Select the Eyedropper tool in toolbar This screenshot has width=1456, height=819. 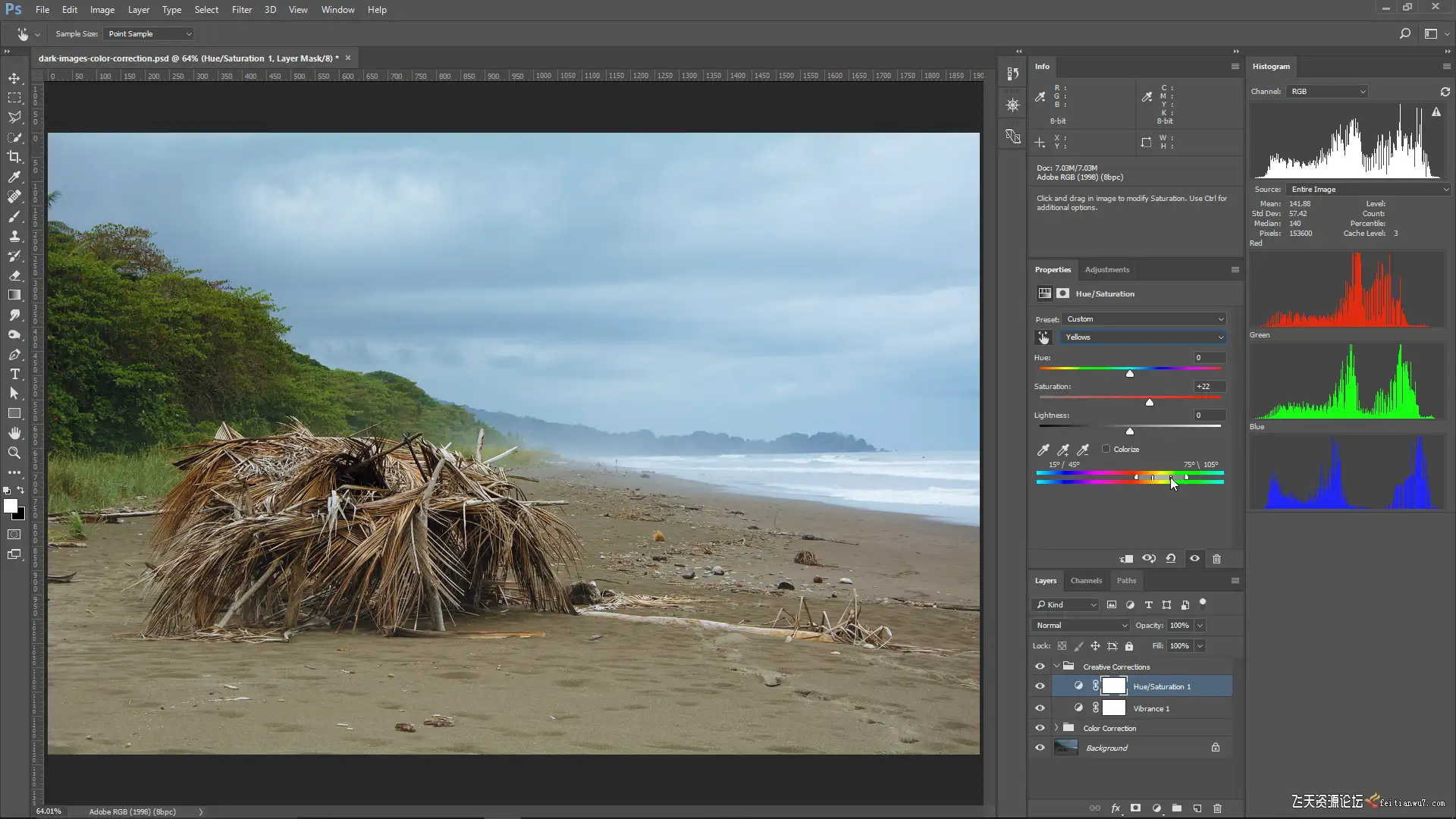(x=14, y=177)
